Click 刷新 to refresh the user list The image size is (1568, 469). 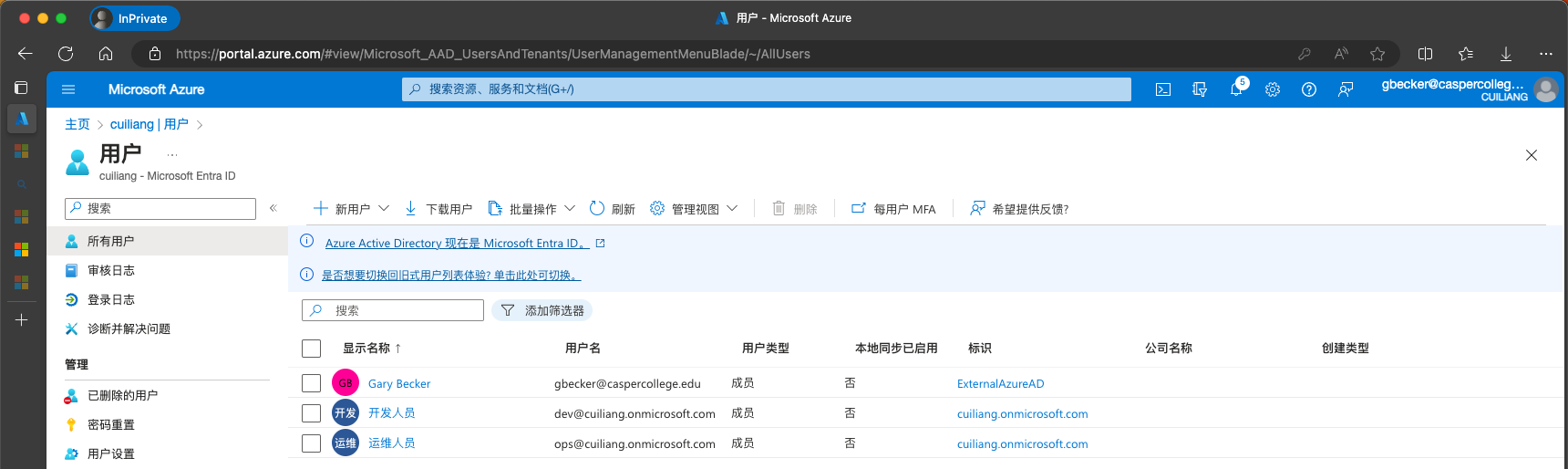coord(612,209)
